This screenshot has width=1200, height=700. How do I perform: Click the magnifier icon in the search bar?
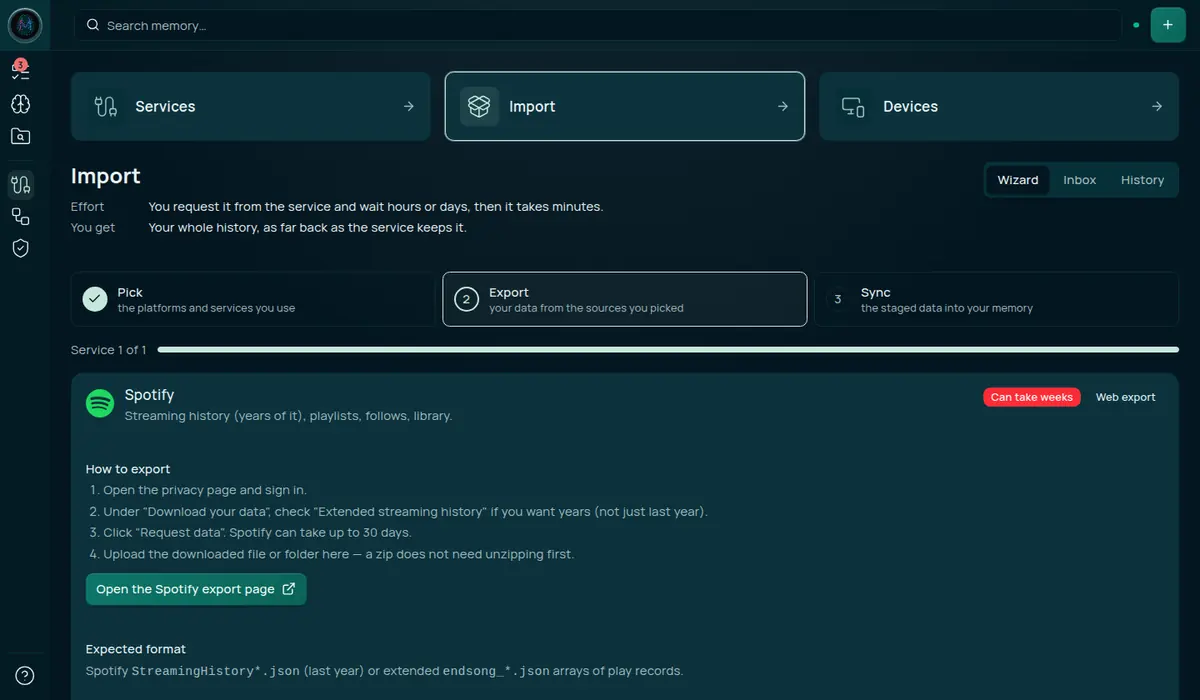pyautogui.click(x=93, y=25)
